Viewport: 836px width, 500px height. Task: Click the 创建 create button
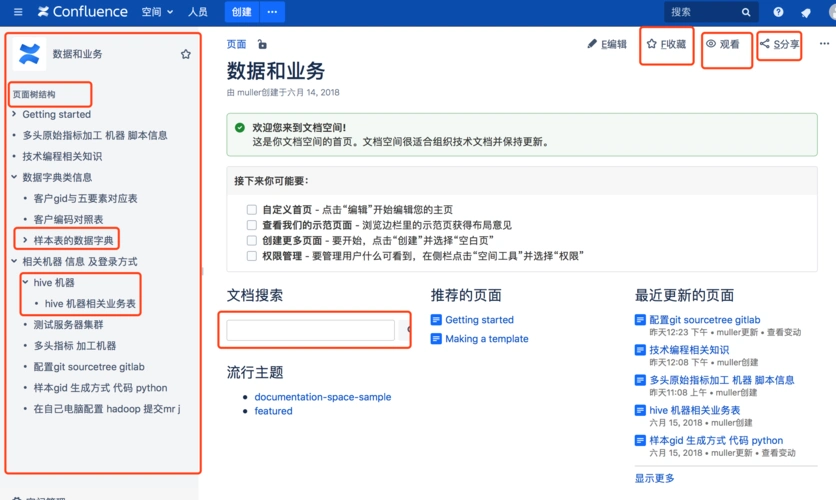[242, 12]
